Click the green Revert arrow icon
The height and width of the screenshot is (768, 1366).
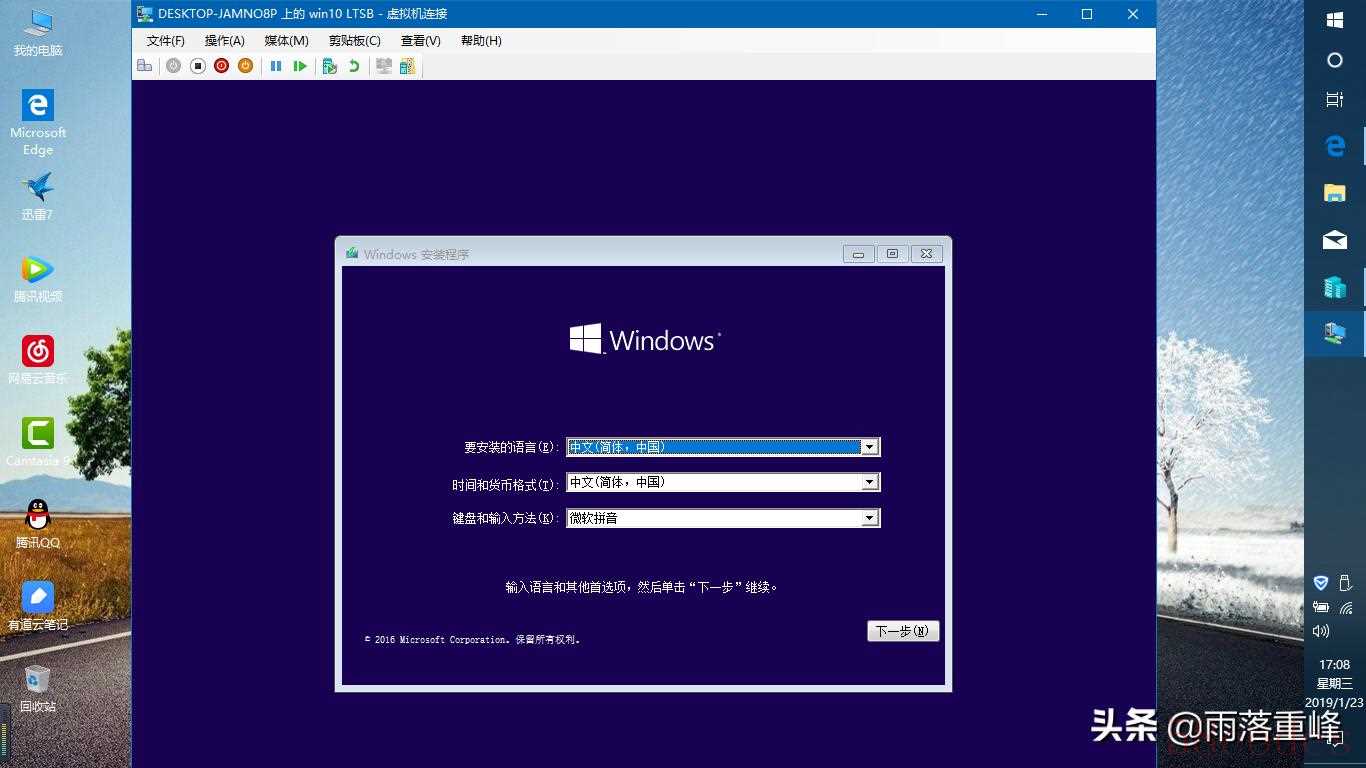click(354, 66)
